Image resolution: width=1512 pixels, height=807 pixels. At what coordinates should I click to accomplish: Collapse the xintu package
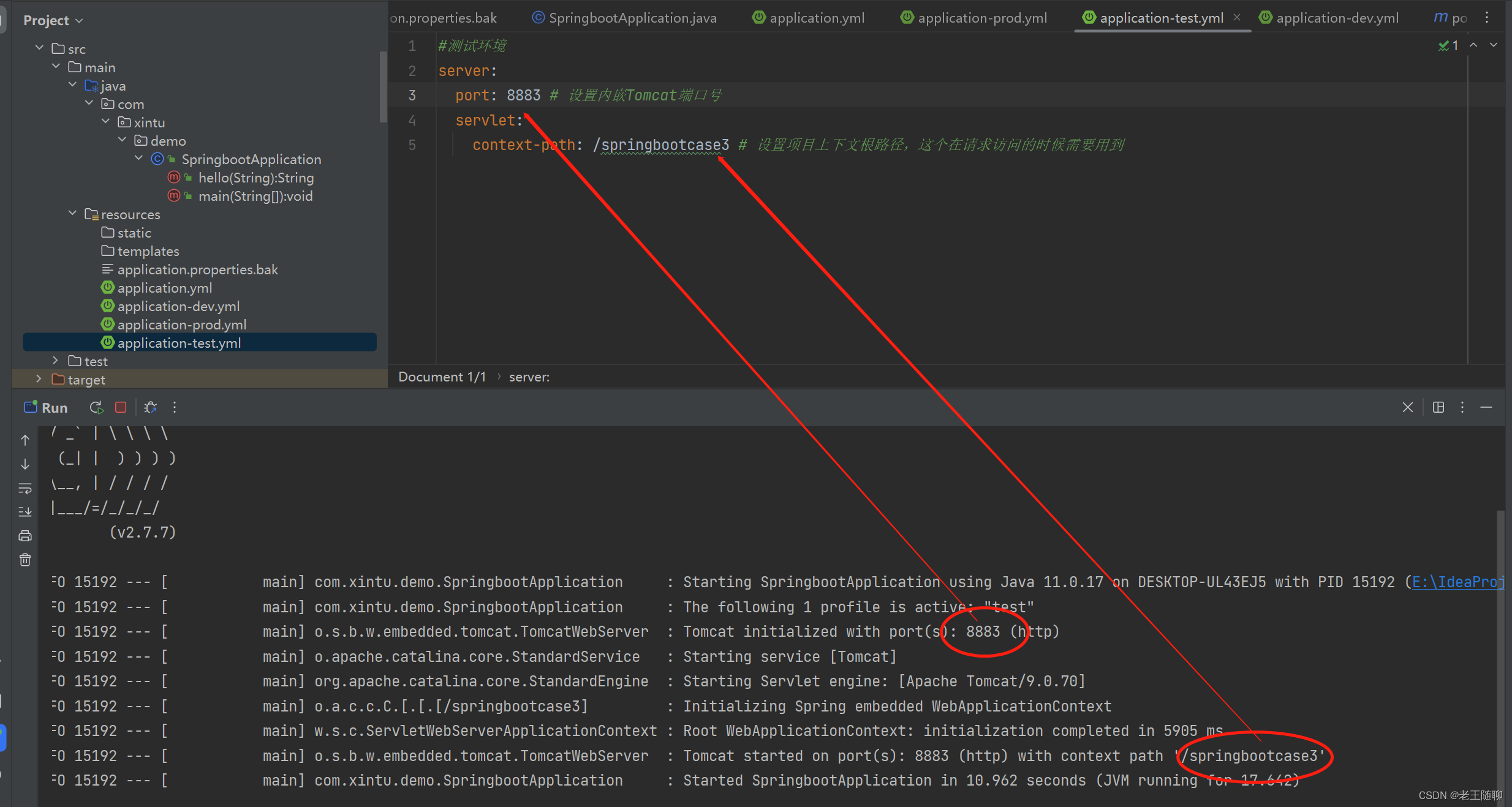[105, 121]
